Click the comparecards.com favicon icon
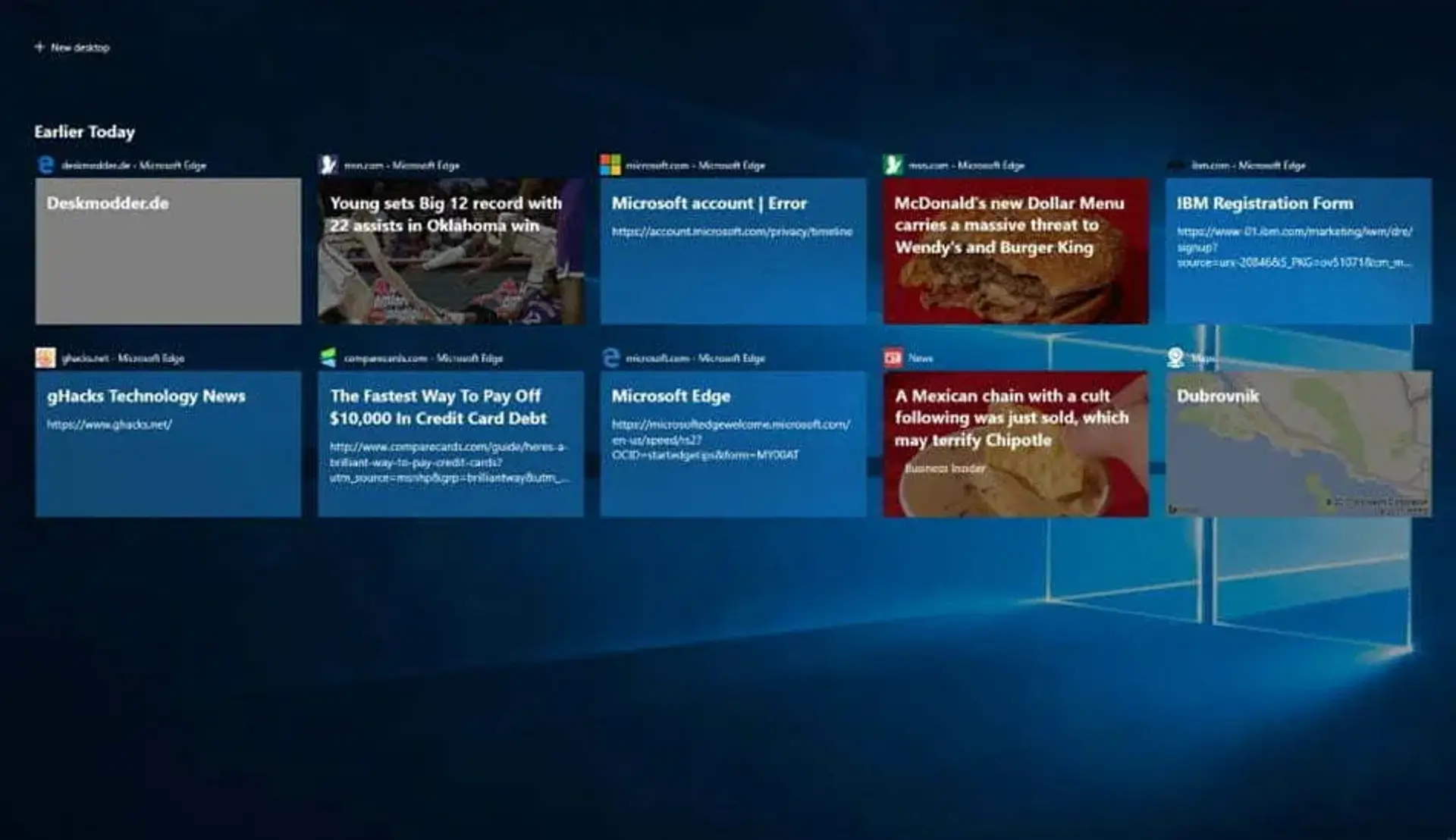 tap(328, 358)
